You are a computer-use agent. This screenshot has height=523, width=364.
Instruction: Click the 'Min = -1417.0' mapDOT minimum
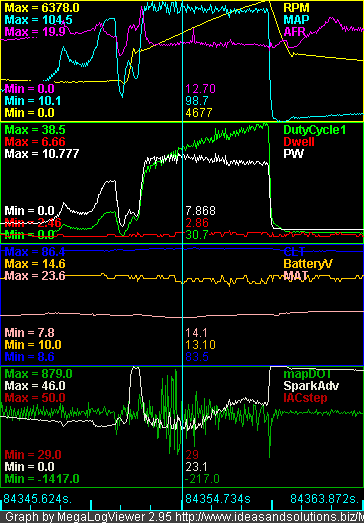point(42,479)
